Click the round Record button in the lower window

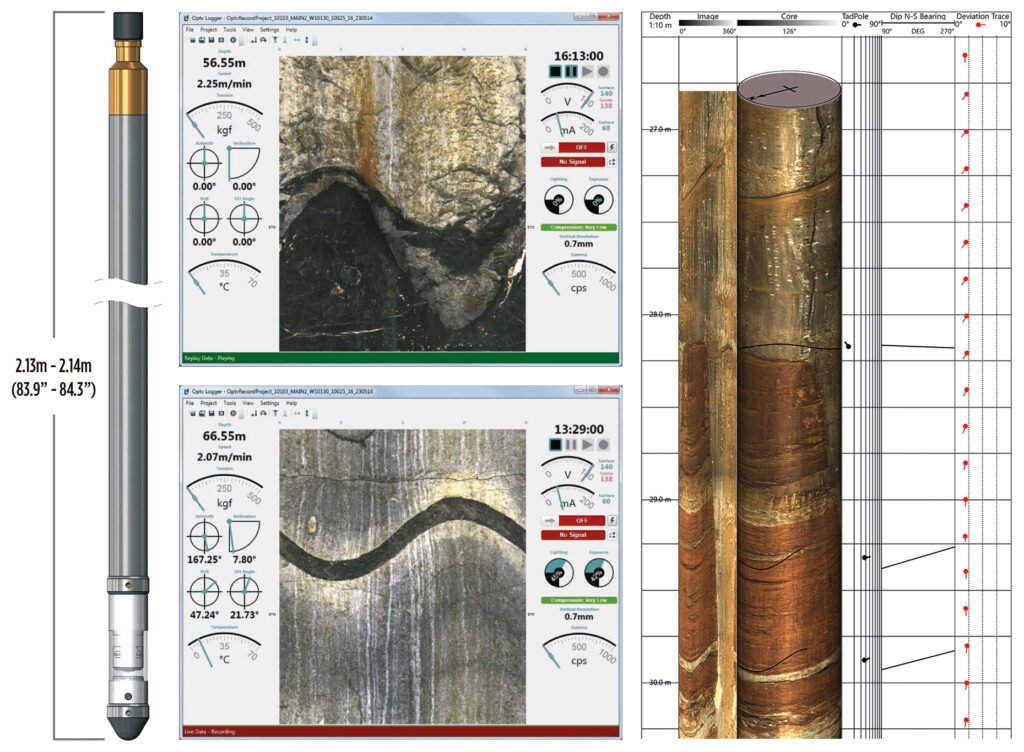(604, 443)
